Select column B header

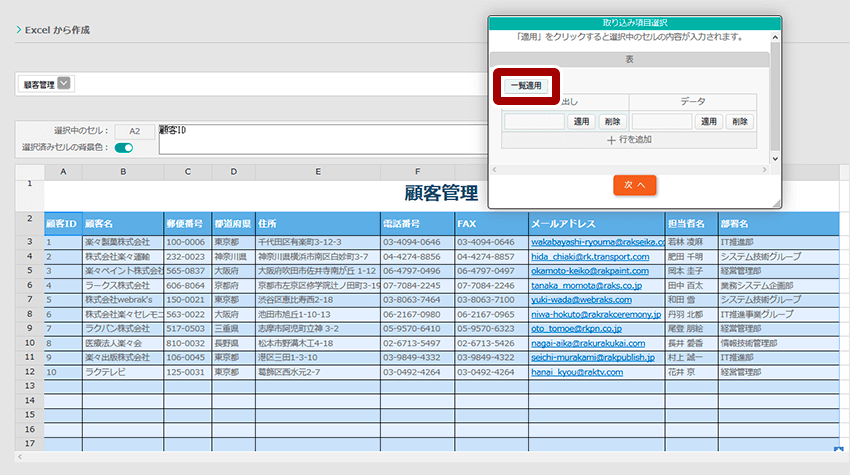point(123,172)
